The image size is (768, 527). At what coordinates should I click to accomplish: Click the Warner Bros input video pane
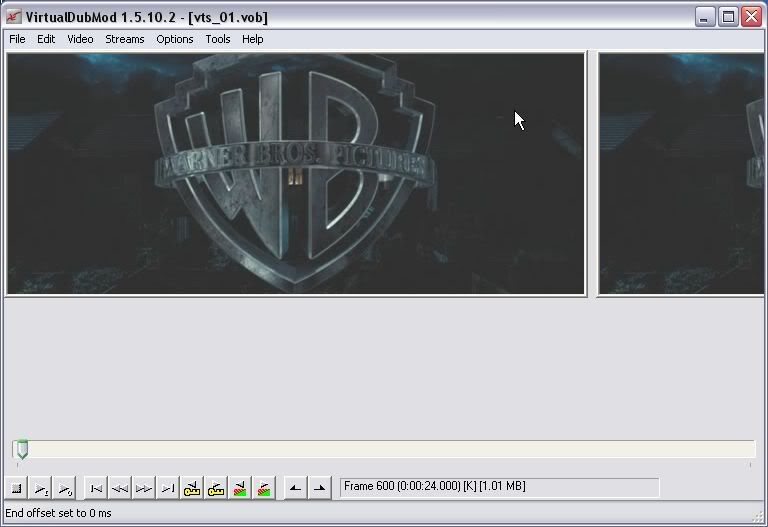click(296, 174)
